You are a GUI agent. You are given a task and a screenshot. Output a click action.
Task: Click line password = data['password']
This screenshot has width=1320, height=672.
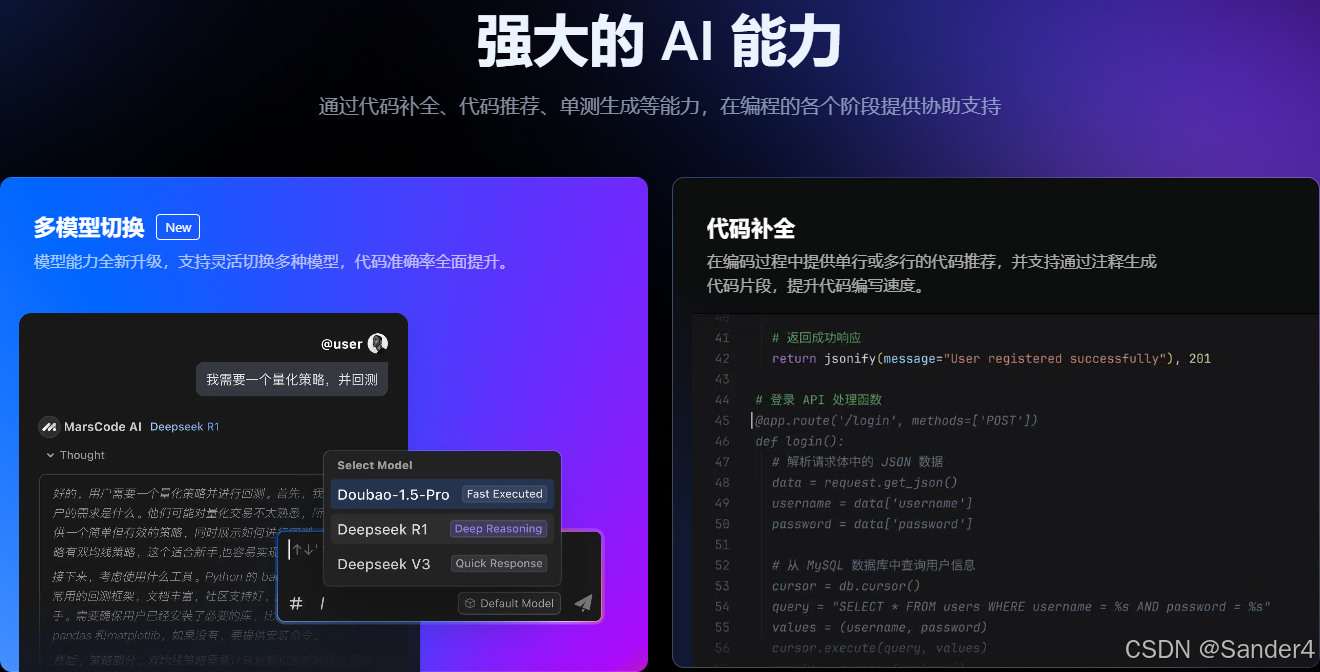tap(872, 524)
